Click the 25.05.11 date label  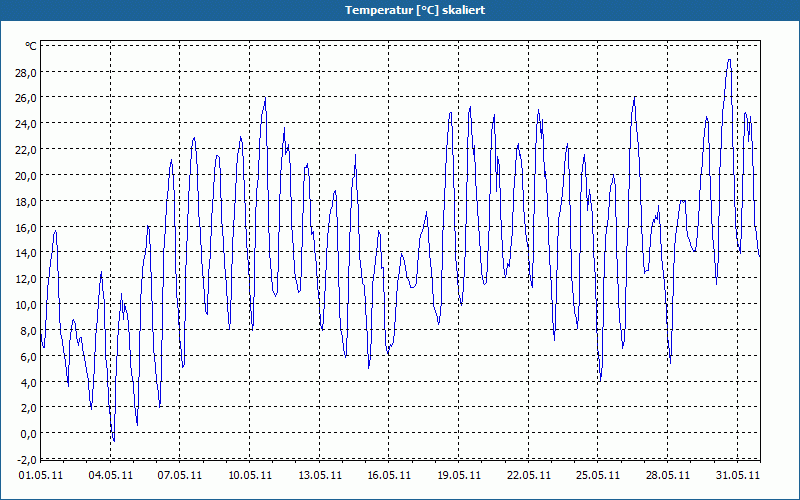click(597, 475)
